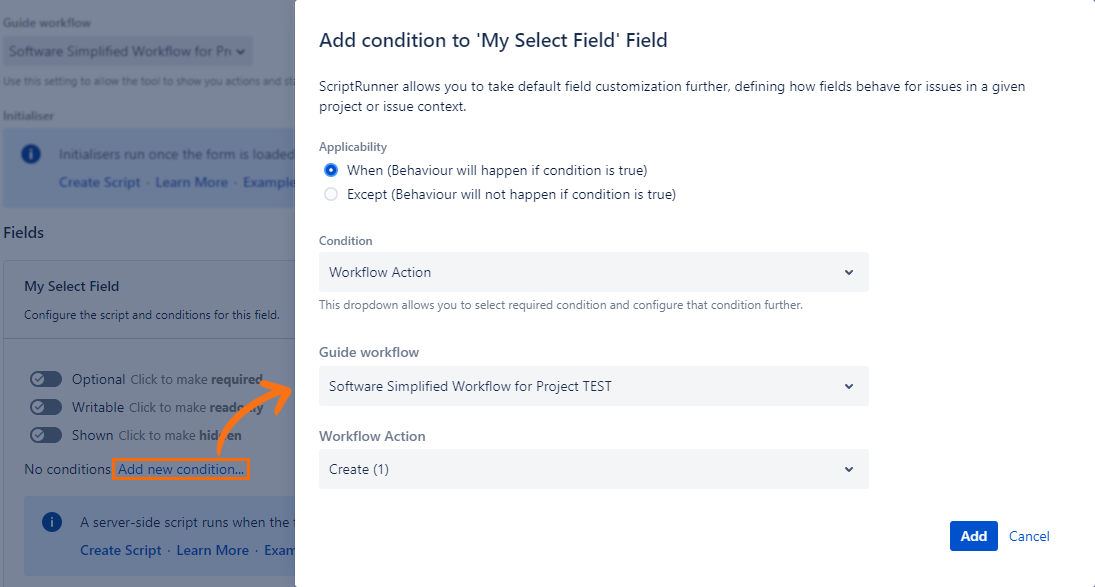The height and width of the screenshot is (587, 1095).
Task: Open the Condition dropdown showing Workflow Action
Action: pos(593,272)
